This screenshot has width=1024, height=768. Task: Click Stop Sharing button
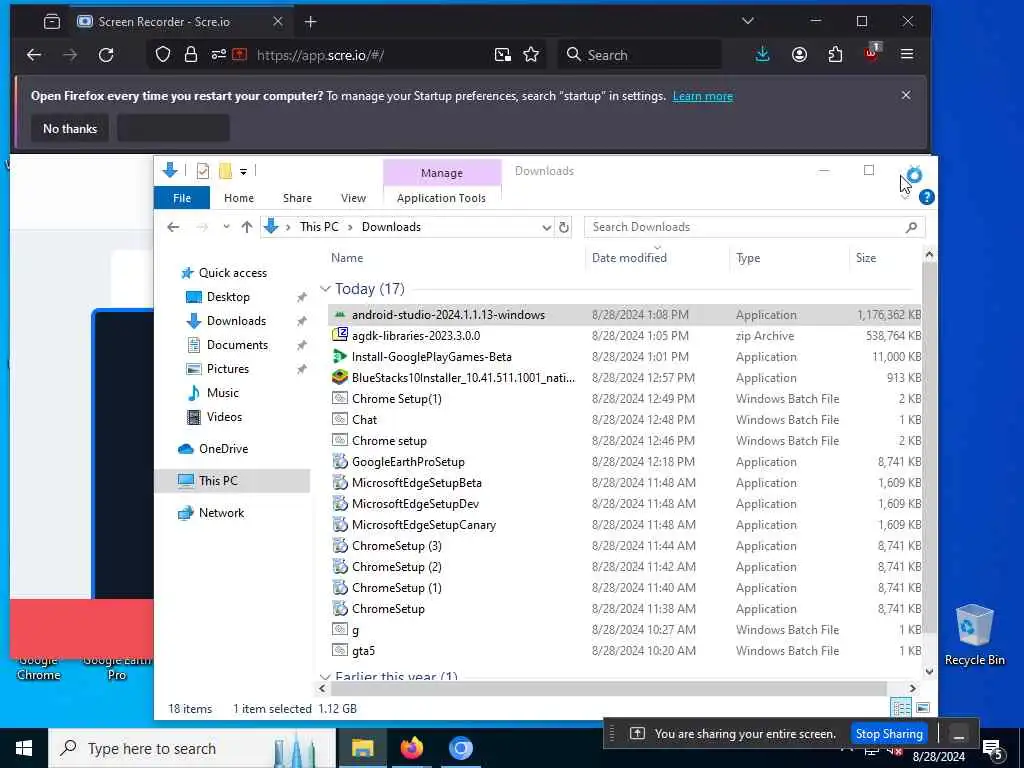(889, 734)
